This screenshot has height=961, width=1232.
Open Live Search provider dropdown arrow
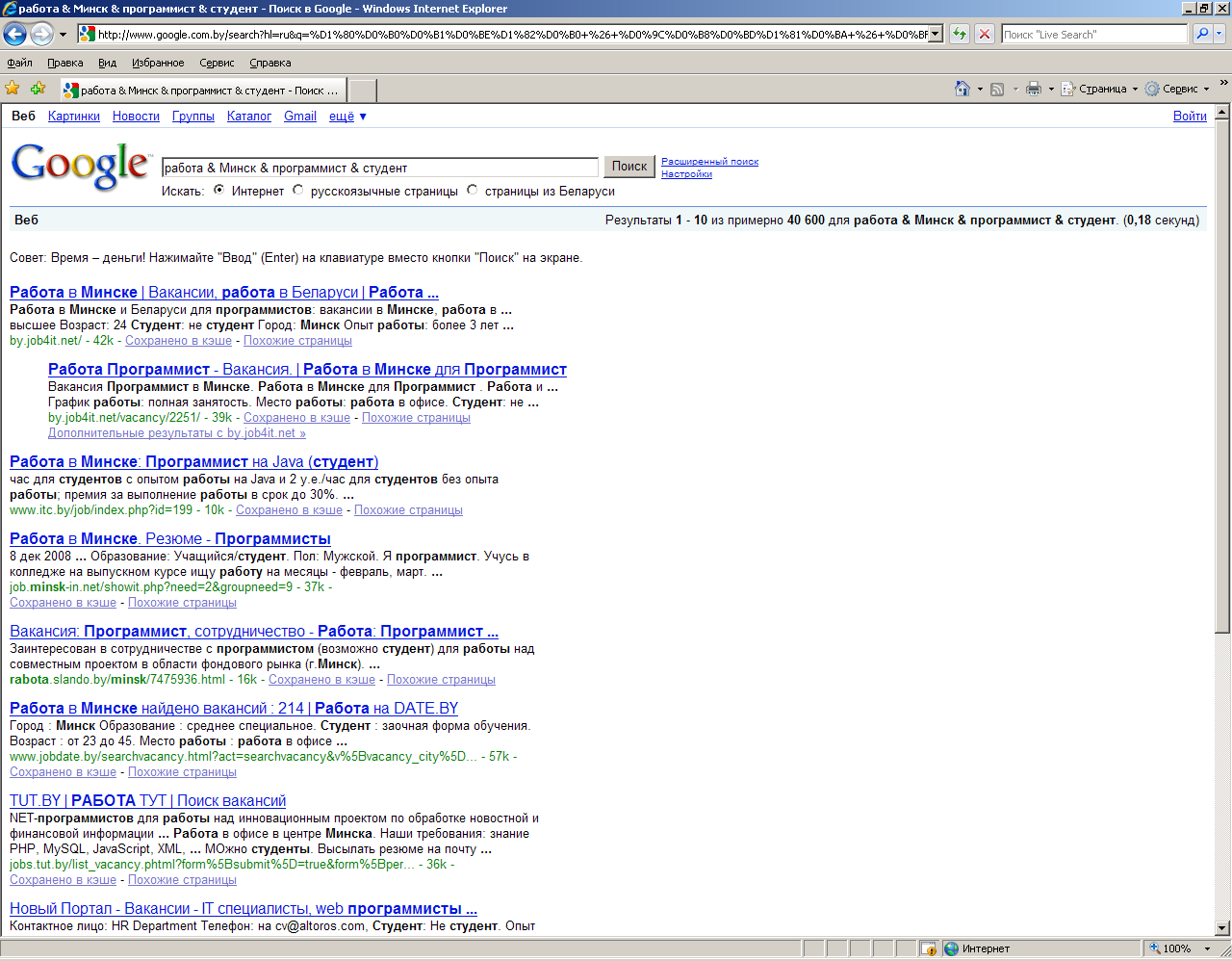pyautogui.click(x=1219, y=34)
